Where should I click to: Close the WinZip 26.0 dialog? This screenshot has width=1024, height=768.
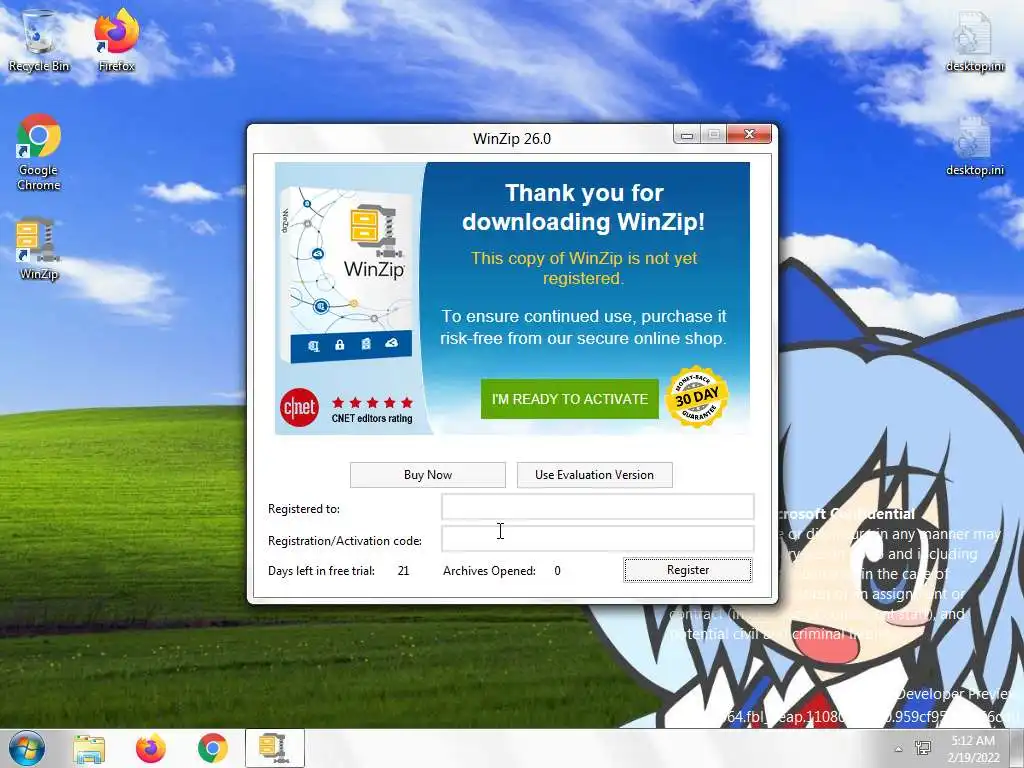tap(749, 135)
